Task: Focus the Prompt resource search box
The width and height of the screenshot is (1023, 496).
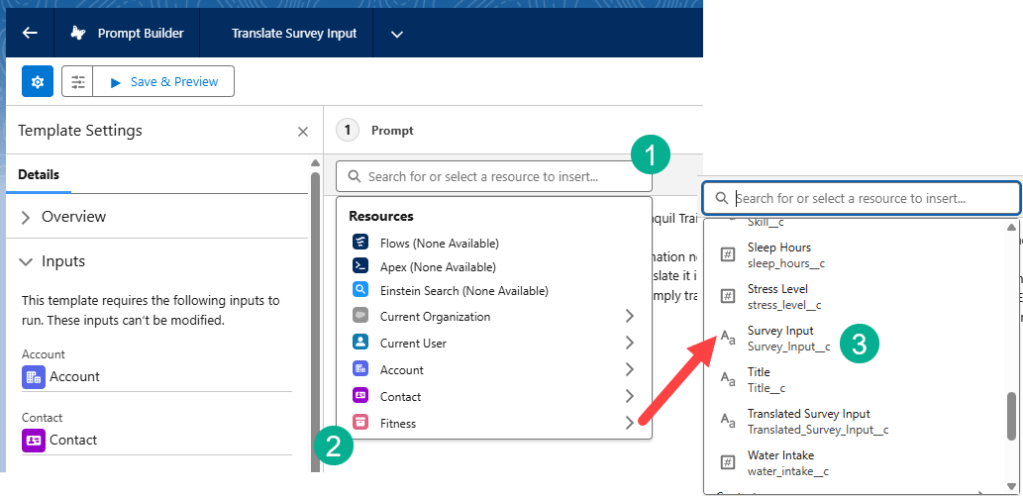Action: point(494,177)
